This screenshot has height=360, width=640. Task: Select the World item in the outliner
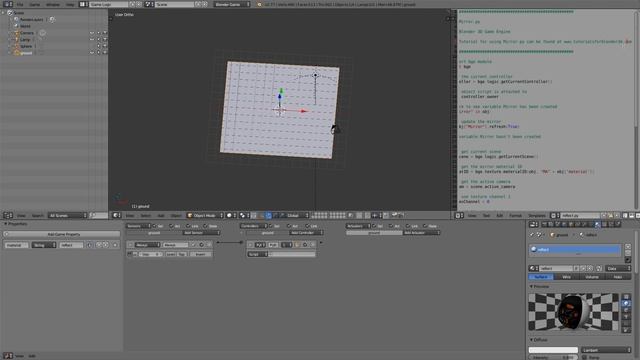(x=25, y=26)
